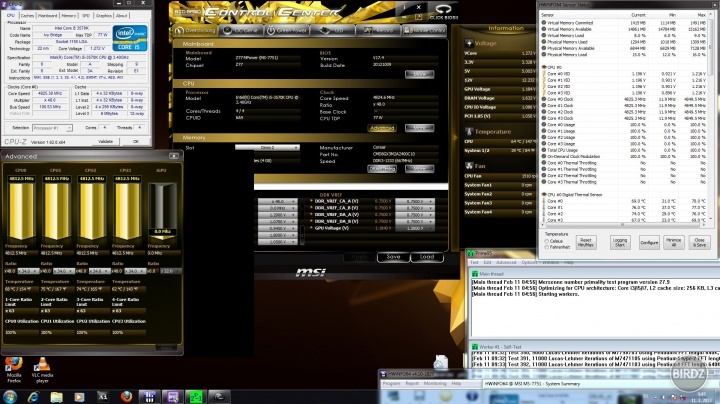Viewport: 720px width, 404px height.
Task: Open the Edit menu in Prime95
Action: click(x=487, y=263)
